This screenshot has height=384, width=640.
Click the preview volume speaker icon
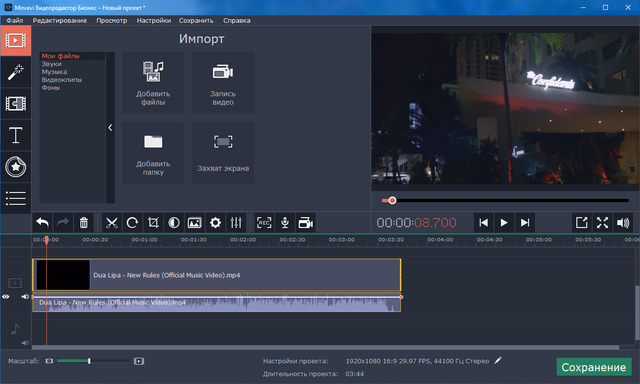pos(623,223)
